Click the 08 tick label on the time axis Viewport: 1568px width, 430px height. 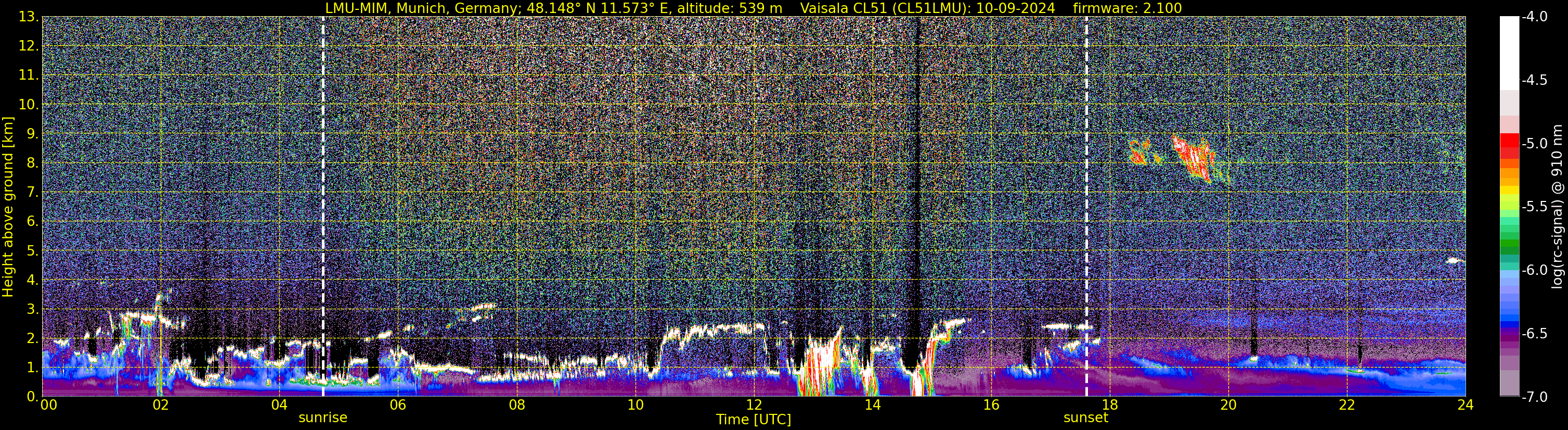point(516,405)
